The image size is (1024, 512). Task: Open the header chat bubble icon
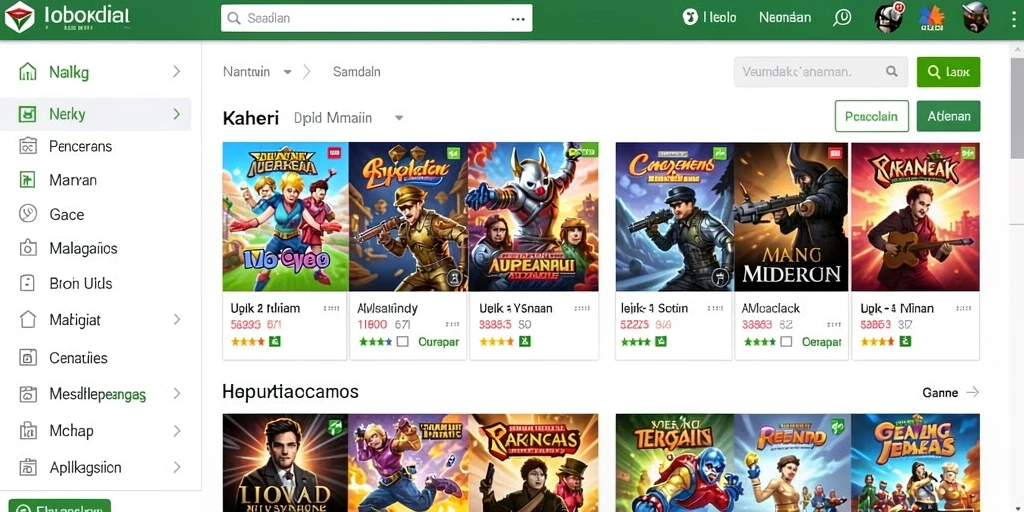click(842, 18)
